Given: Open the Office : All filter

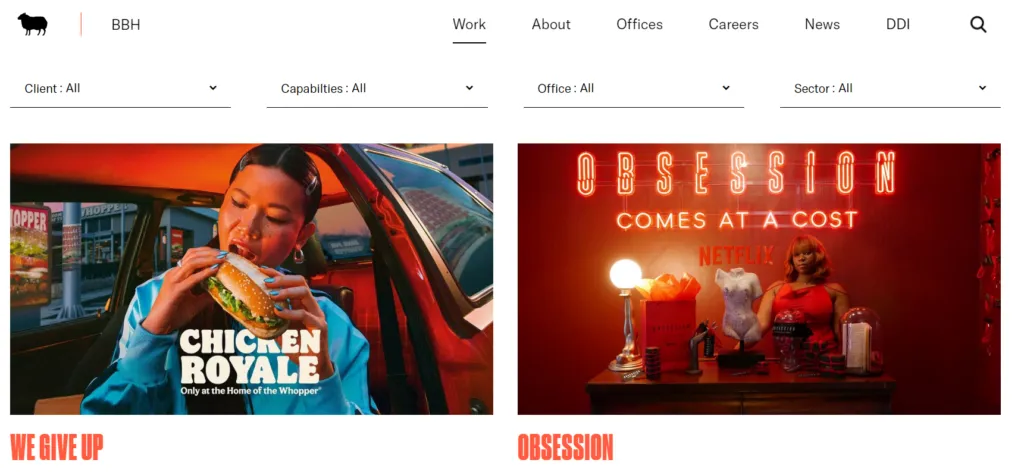Looking at the screenshot, I should tap(633, 89).
